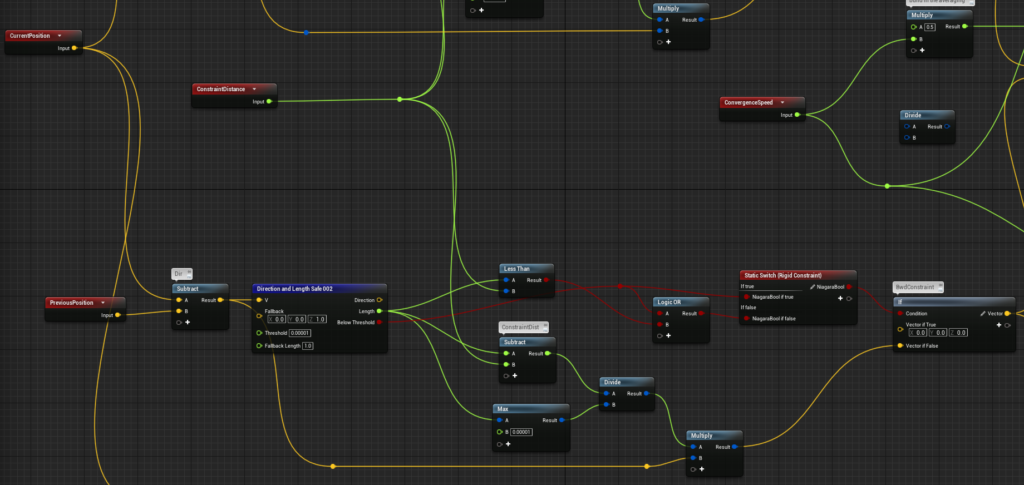The image size is (1024, 485).
Task: Edit the Threshold 0.00001 value field
Action: pyautogui.click(x=300, y=333)
